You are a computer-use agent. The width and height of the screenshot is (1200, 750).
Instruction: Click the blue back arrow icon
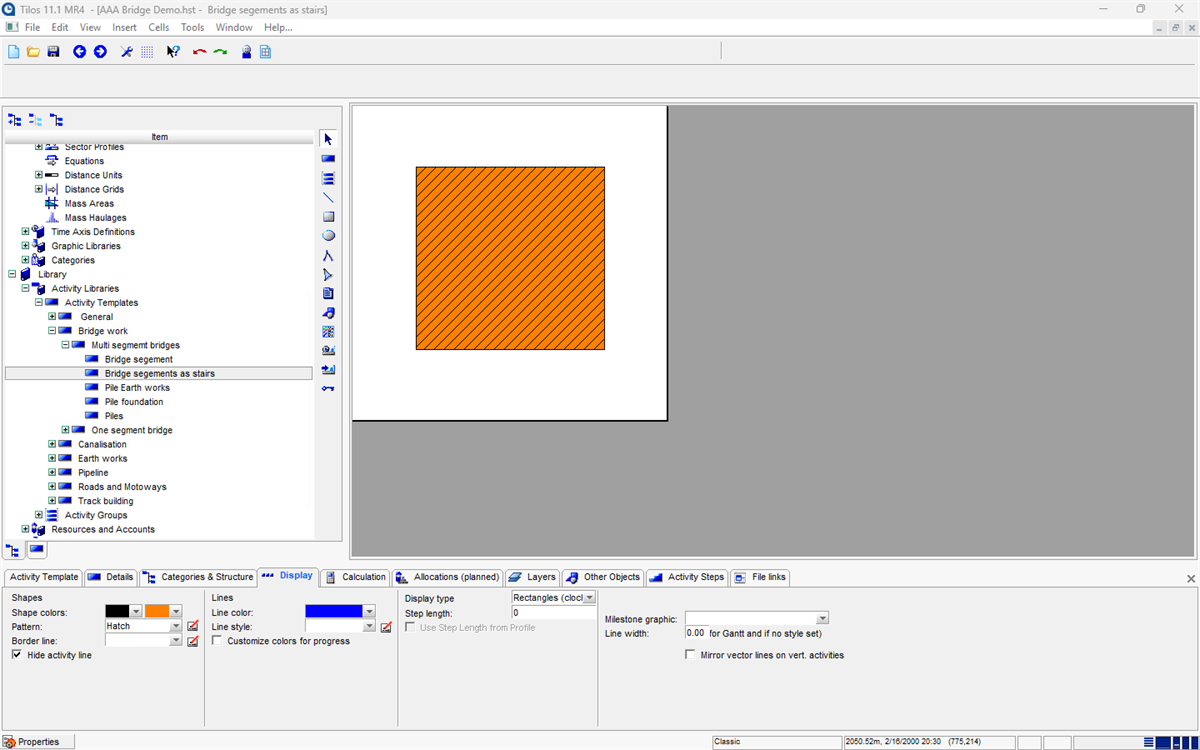[80, 51]
